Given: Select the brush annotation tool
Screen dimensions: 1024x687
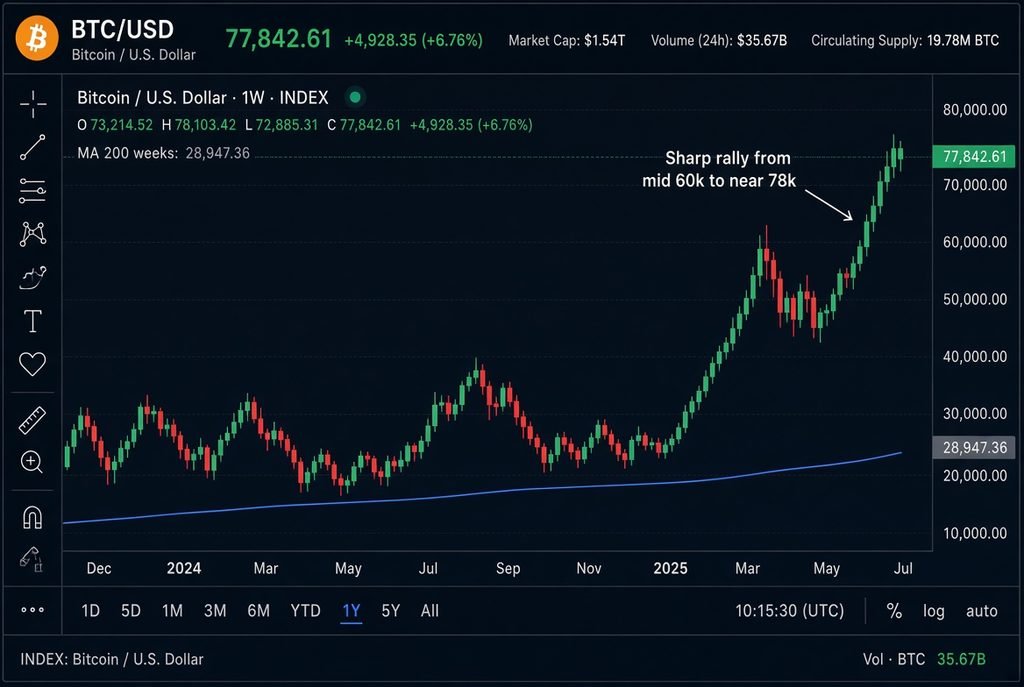Looking at the screenshot, I should [33, 278].
